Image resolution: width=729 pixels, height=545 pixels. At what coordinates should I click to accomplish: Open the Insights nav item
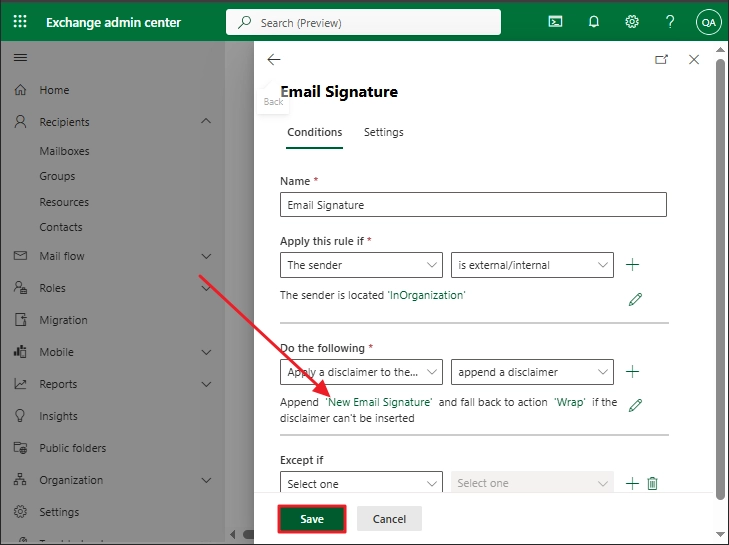pos(58,416)
